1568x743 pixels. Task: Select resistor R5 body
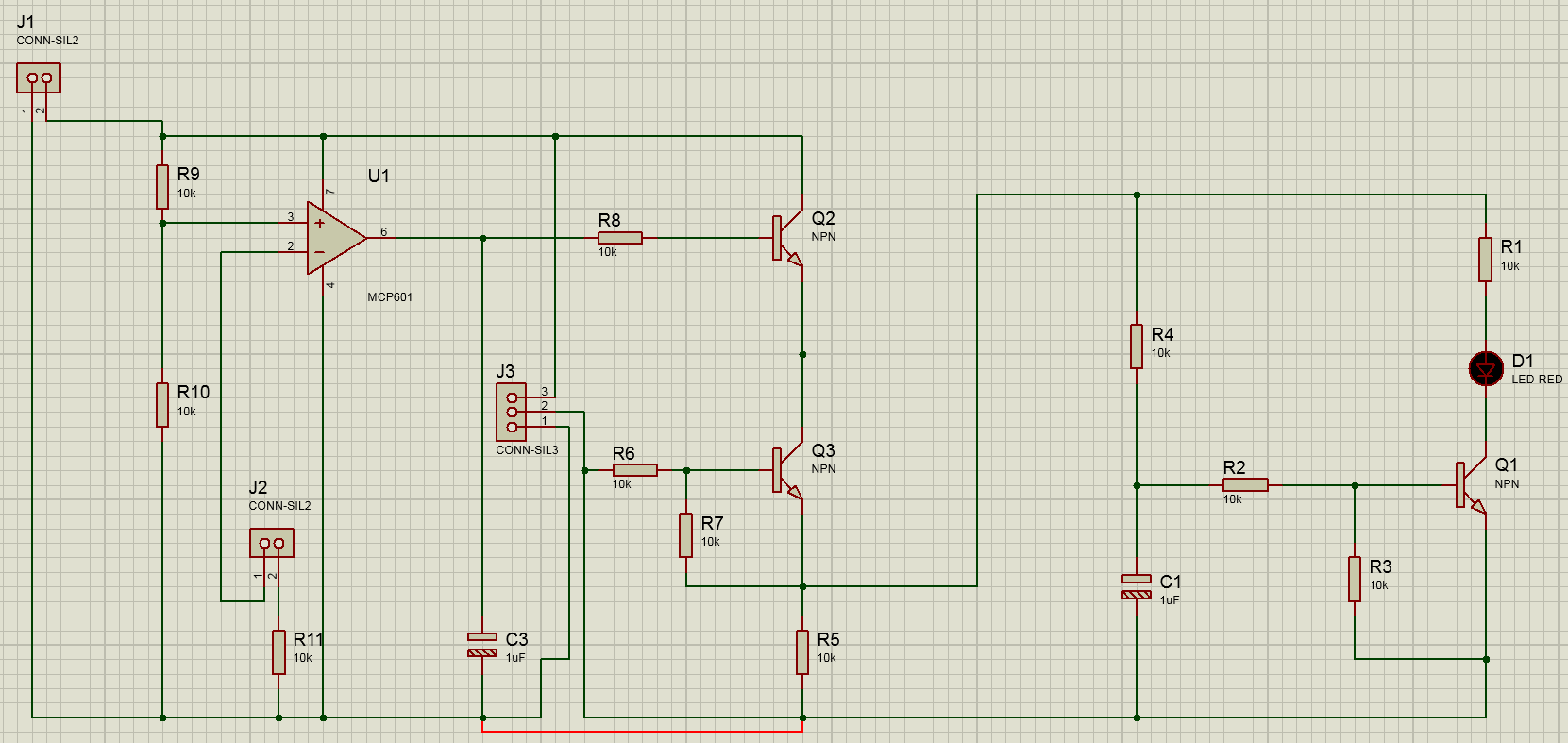point(802,652)
